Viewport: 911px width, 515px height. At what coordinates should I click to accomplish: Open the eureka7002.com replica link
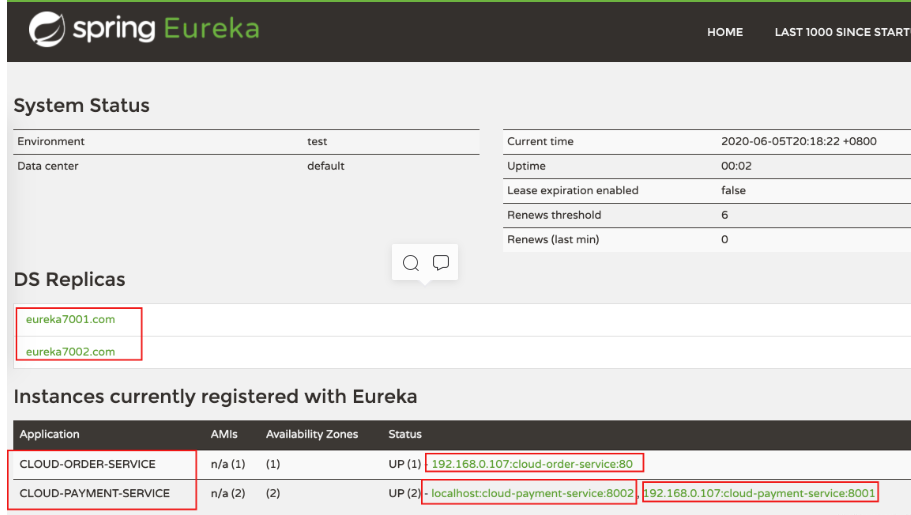(70, 352)
